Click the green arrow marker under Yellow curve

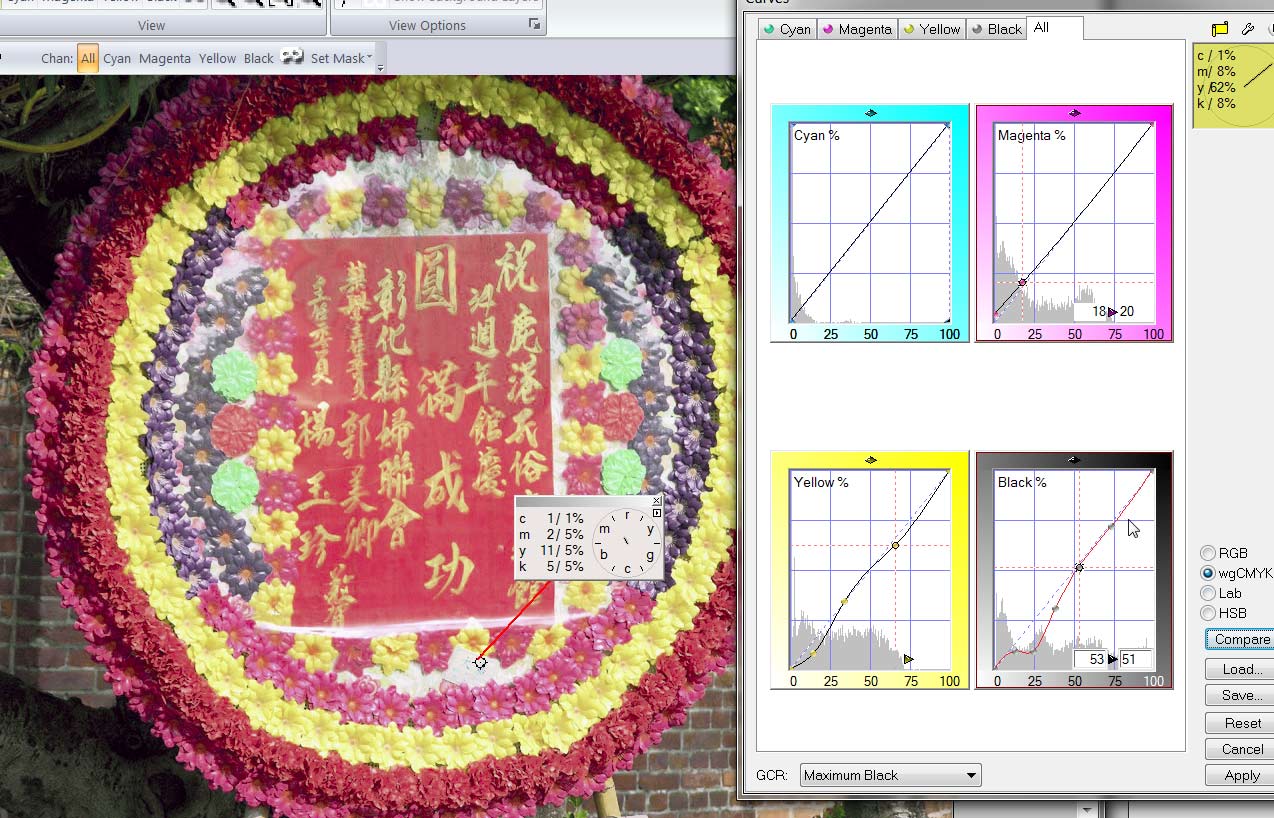pos(908,659)
